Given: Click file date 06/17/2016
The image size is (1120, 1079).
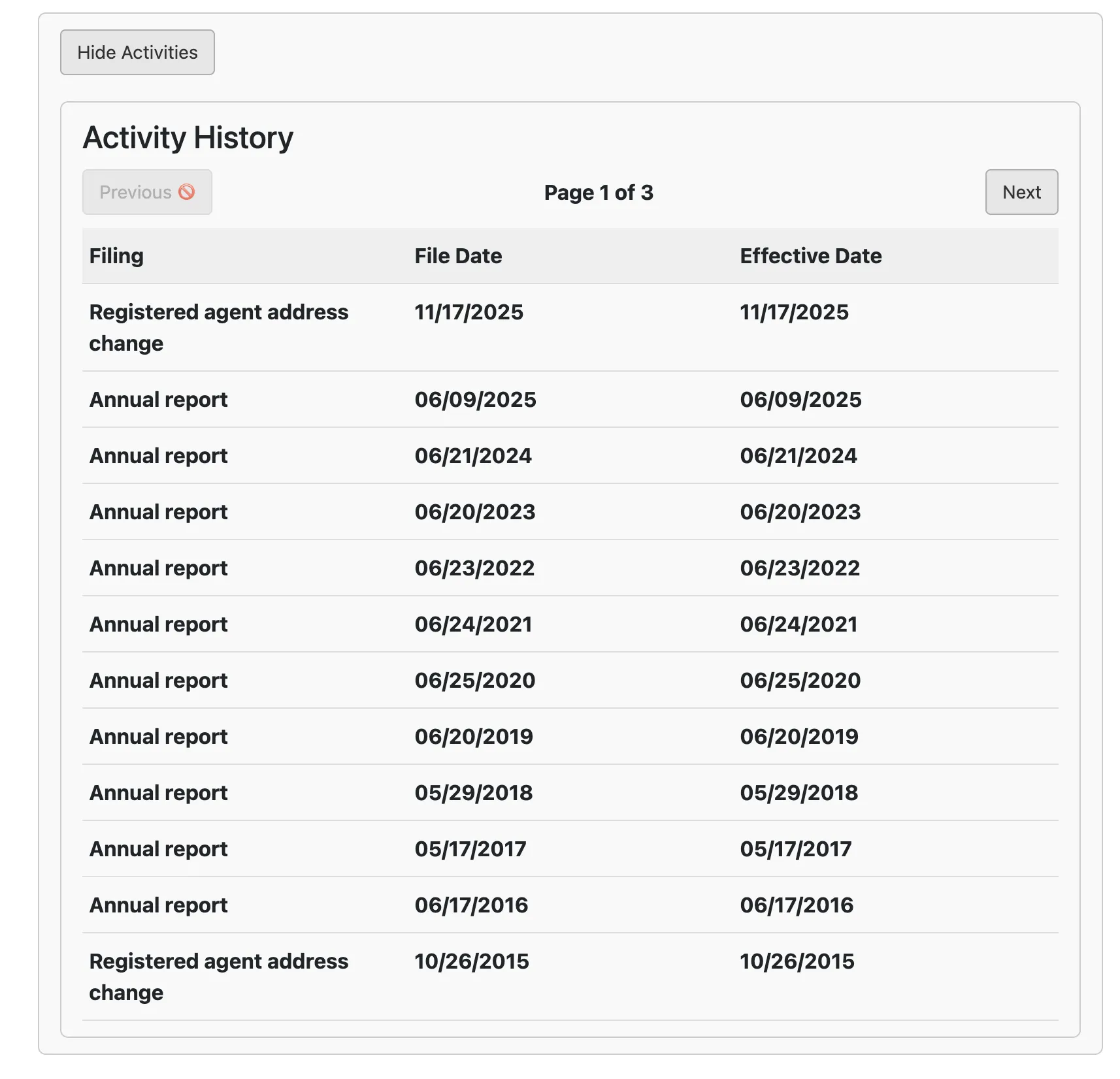Looking at the screenshot, I should (472, 905).
